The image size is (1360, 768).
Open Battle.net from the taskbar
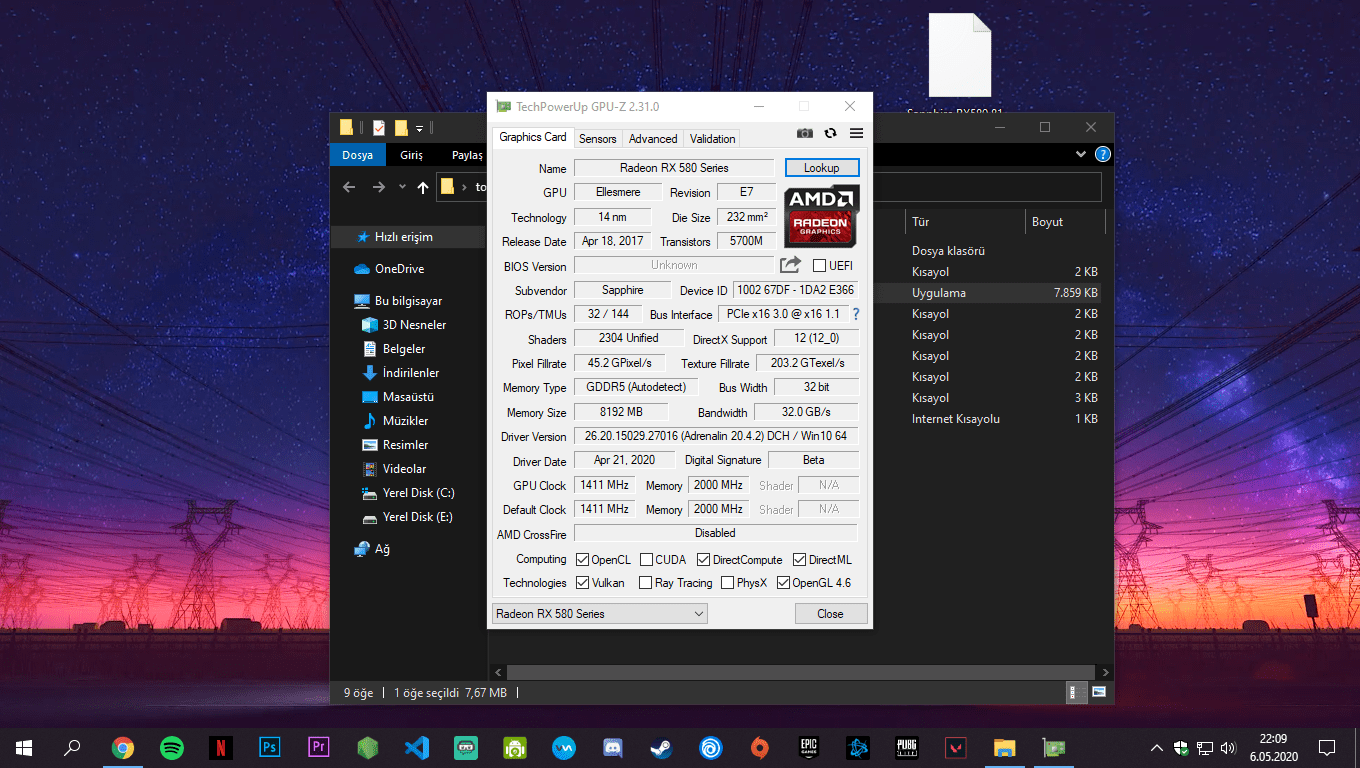point(858,747)
